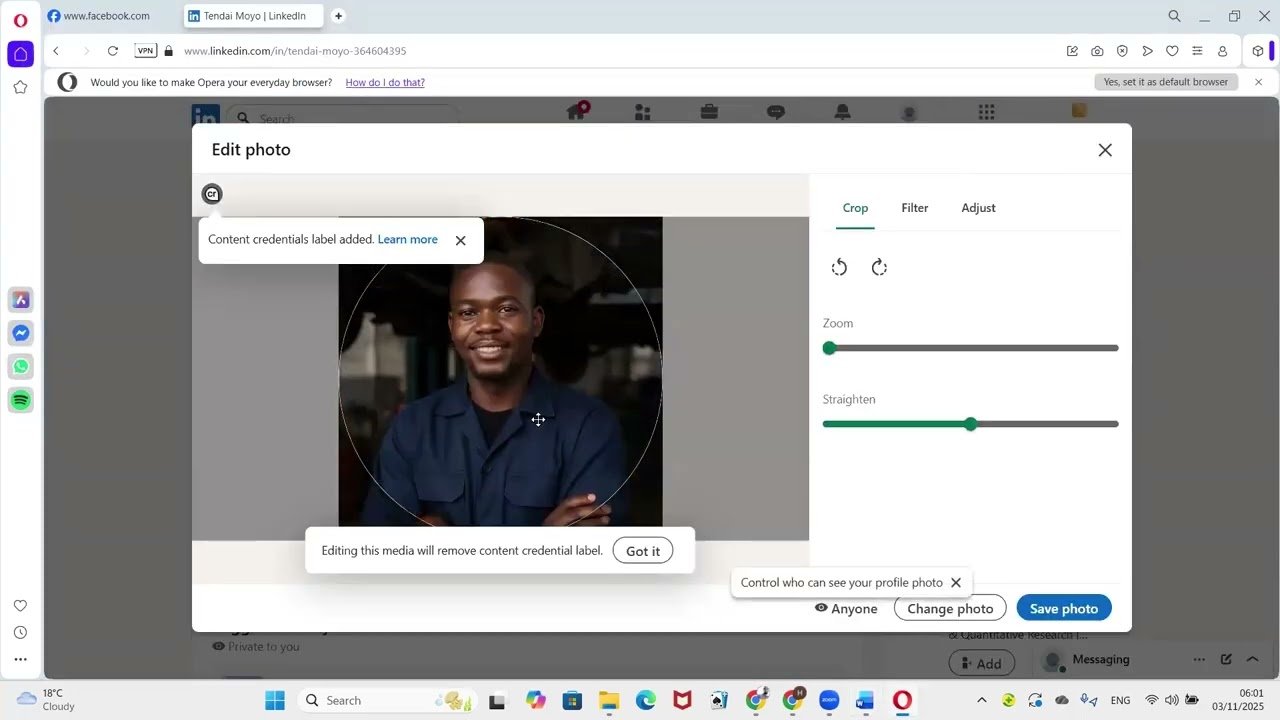Click Yes, set it as default browser
Image resolution: width=1280 pixels, height=720 pixels.
coord(1166,82)
